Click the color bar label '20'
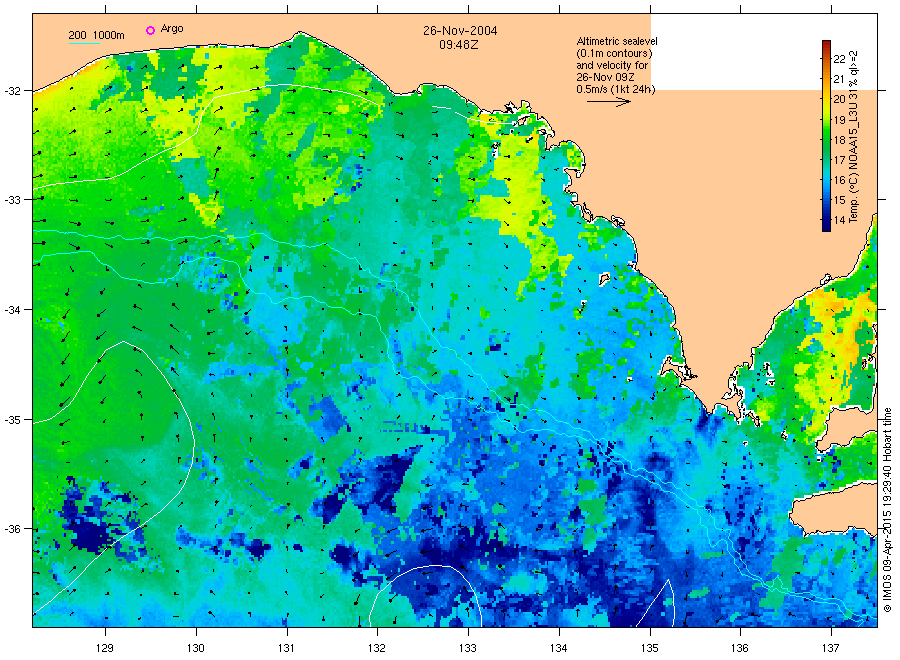This screenshot has height=660, width=900. 839,99
